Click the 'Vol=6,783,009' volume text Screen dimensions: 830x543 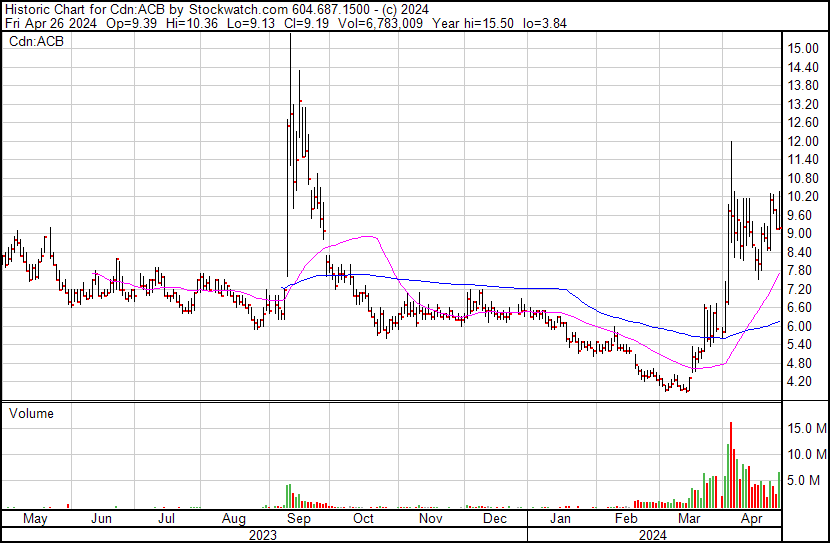coord(380,23)
